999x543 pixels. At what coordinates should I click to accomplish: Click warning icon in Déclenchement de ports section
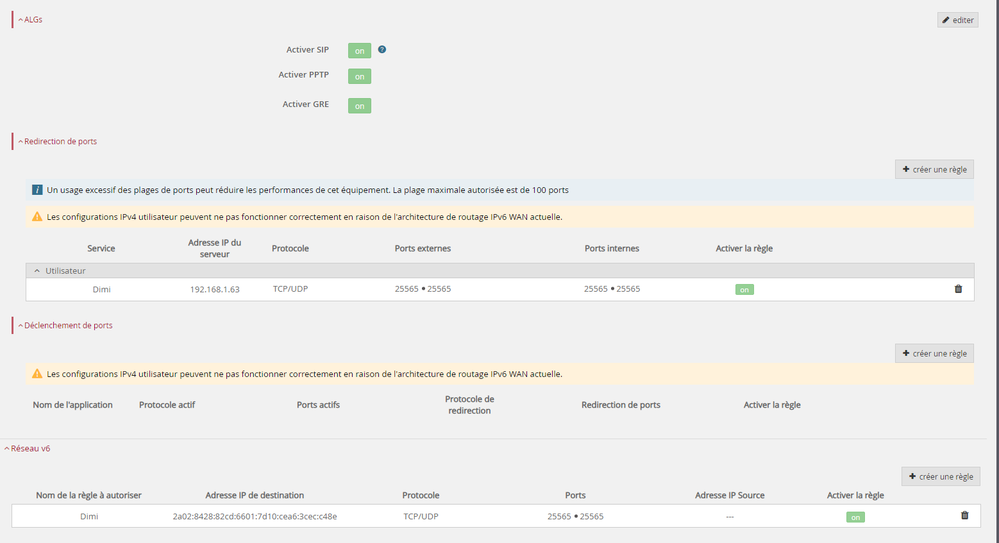click(37, 374)
